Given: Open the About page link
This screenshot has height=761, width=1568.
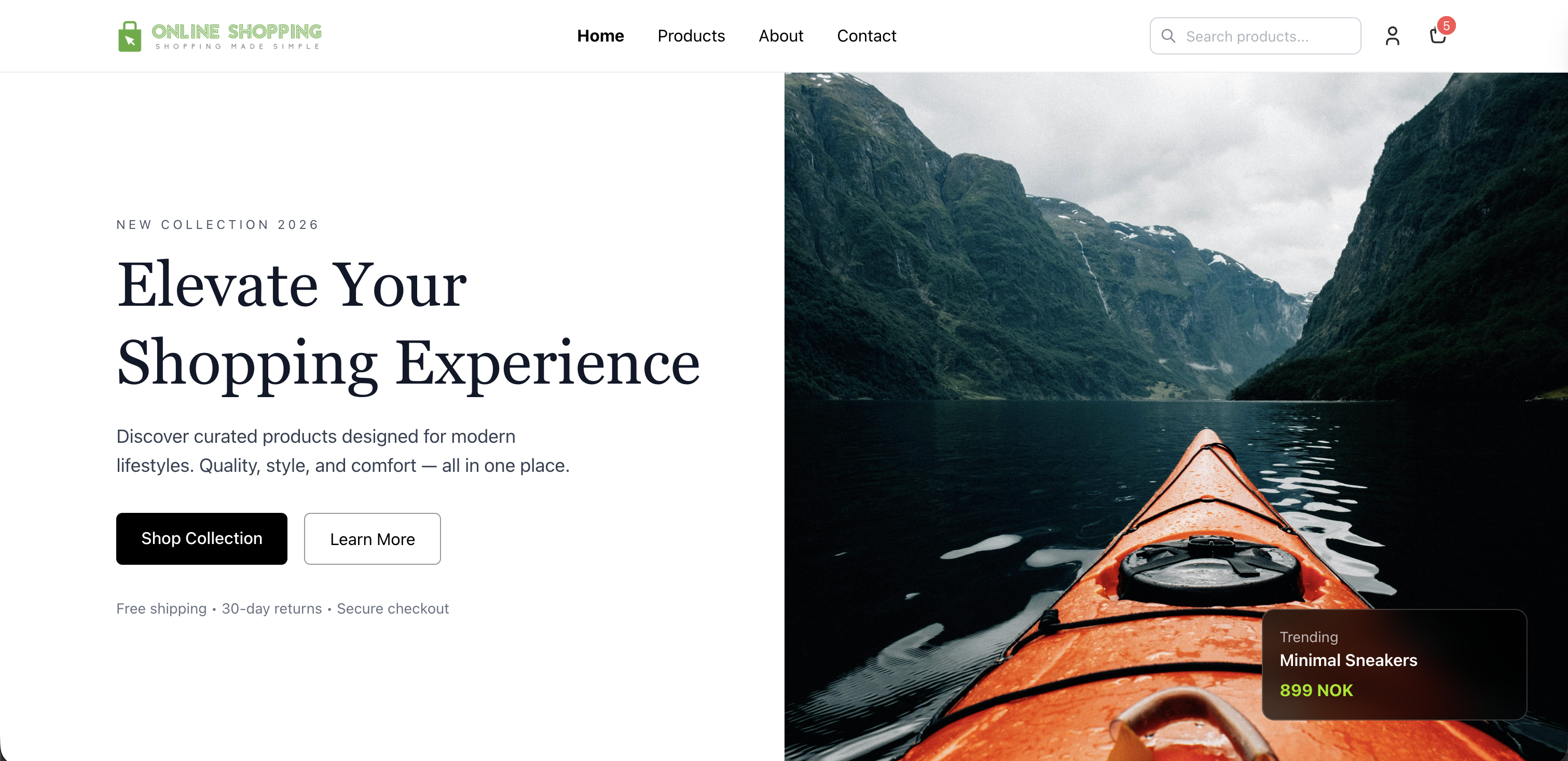Looking at the screenshot, I should pos(780,36).
